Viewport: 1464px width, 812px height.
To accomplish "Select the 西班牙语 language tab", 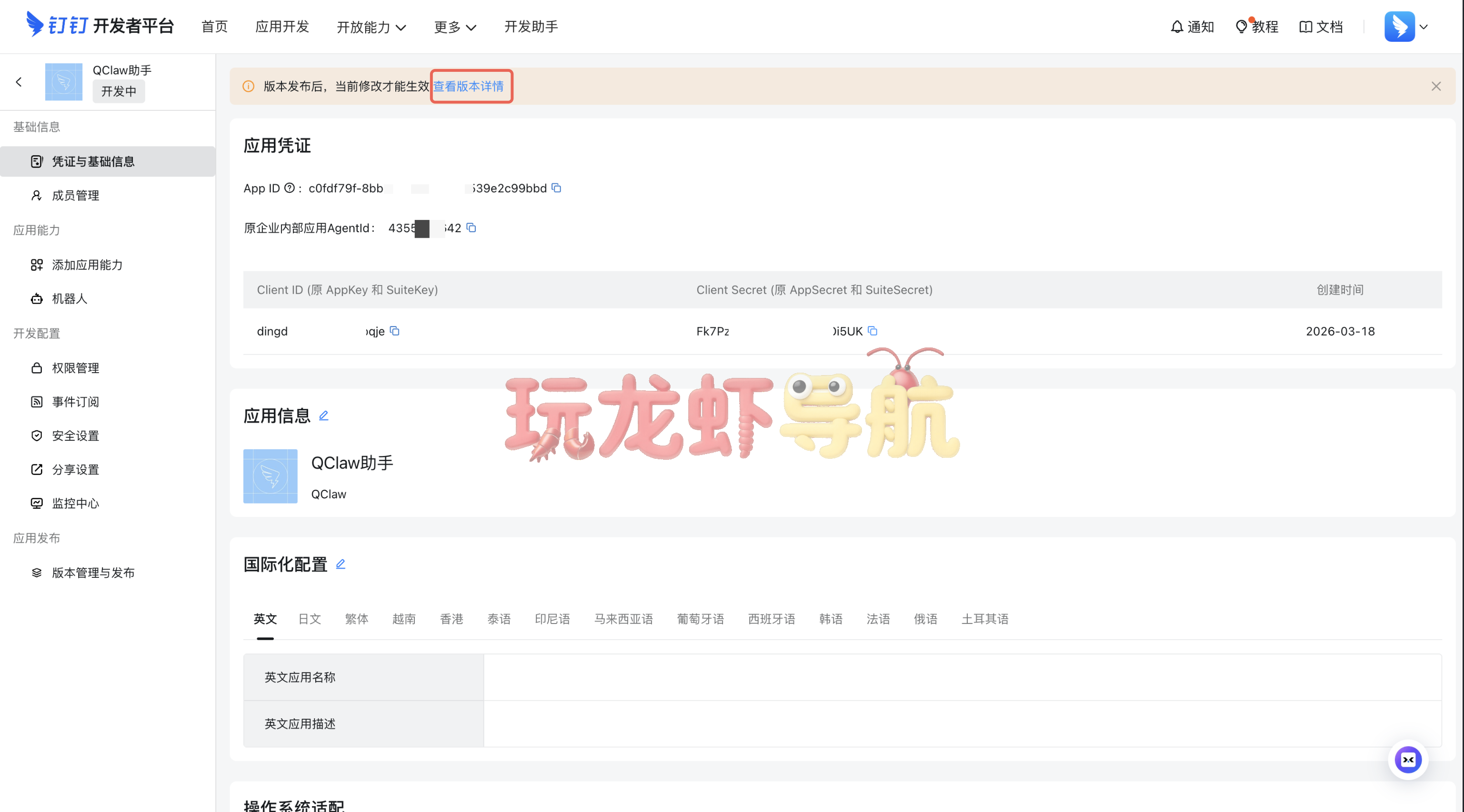I will (771, 619).
